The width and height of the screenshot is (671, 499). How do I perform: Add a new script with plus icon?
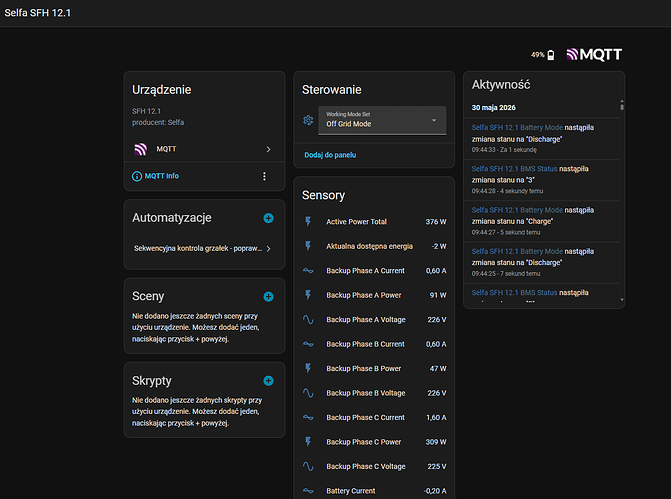coord(268,381)
